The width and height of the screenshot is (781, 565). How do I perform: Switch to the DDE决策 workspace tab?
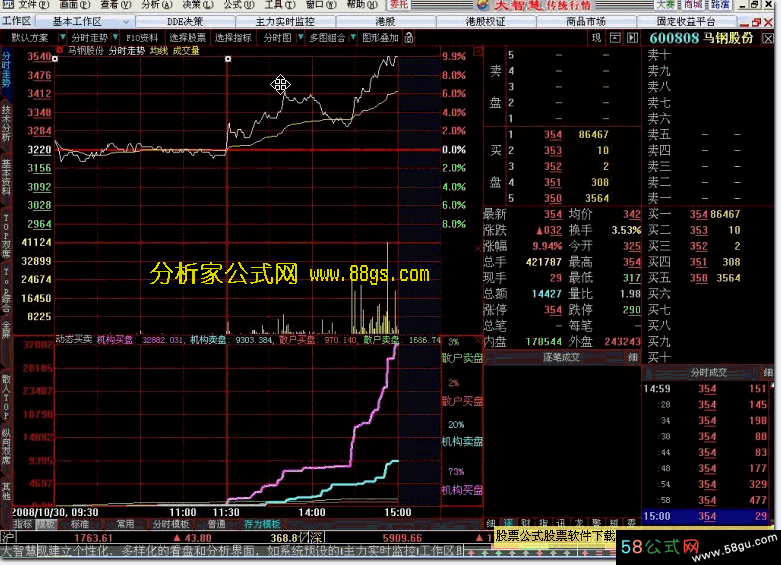pos(185,21)
